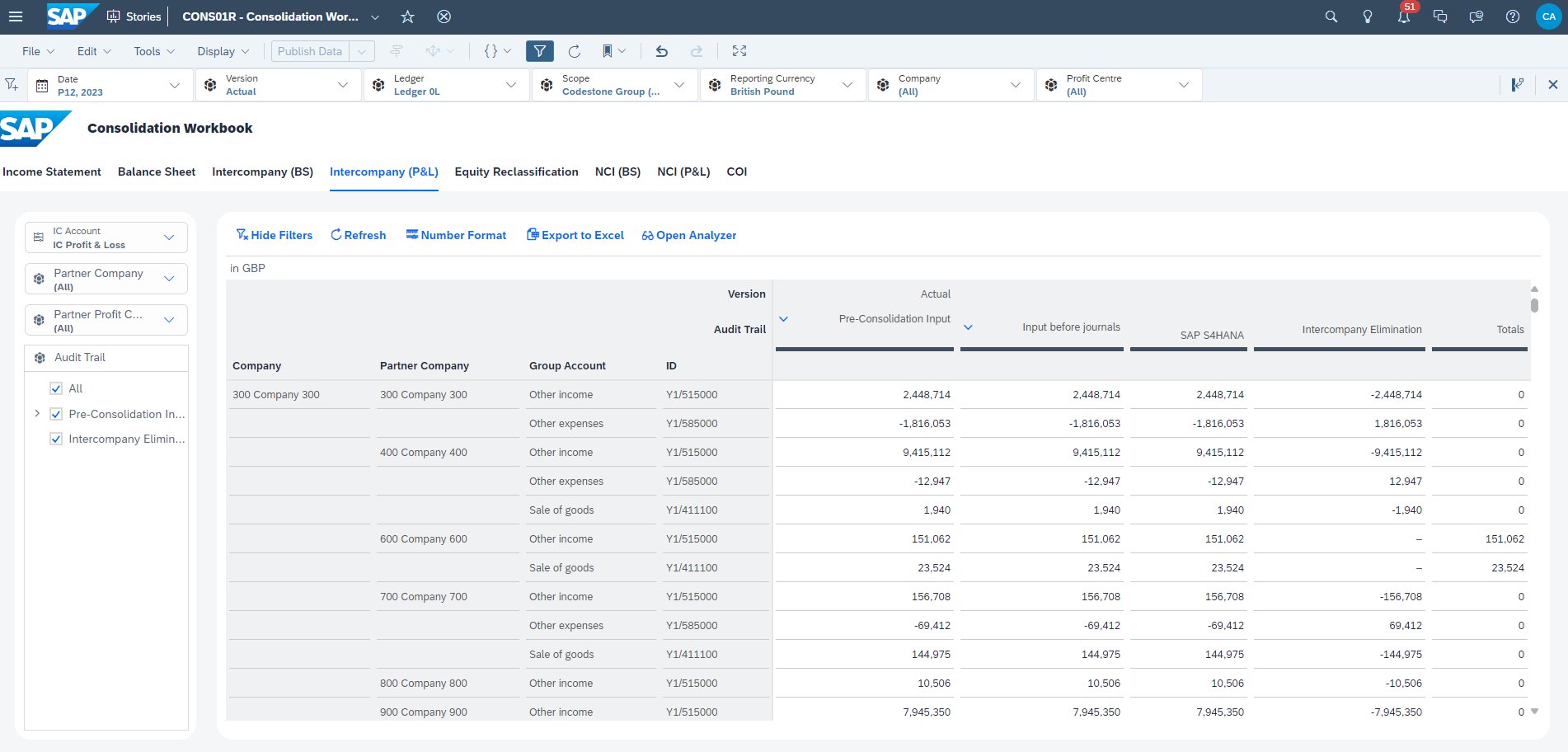This screenshot has width=1568, height=752.
Task: Switch to Income Statement tab
Action: click(52, 172)
